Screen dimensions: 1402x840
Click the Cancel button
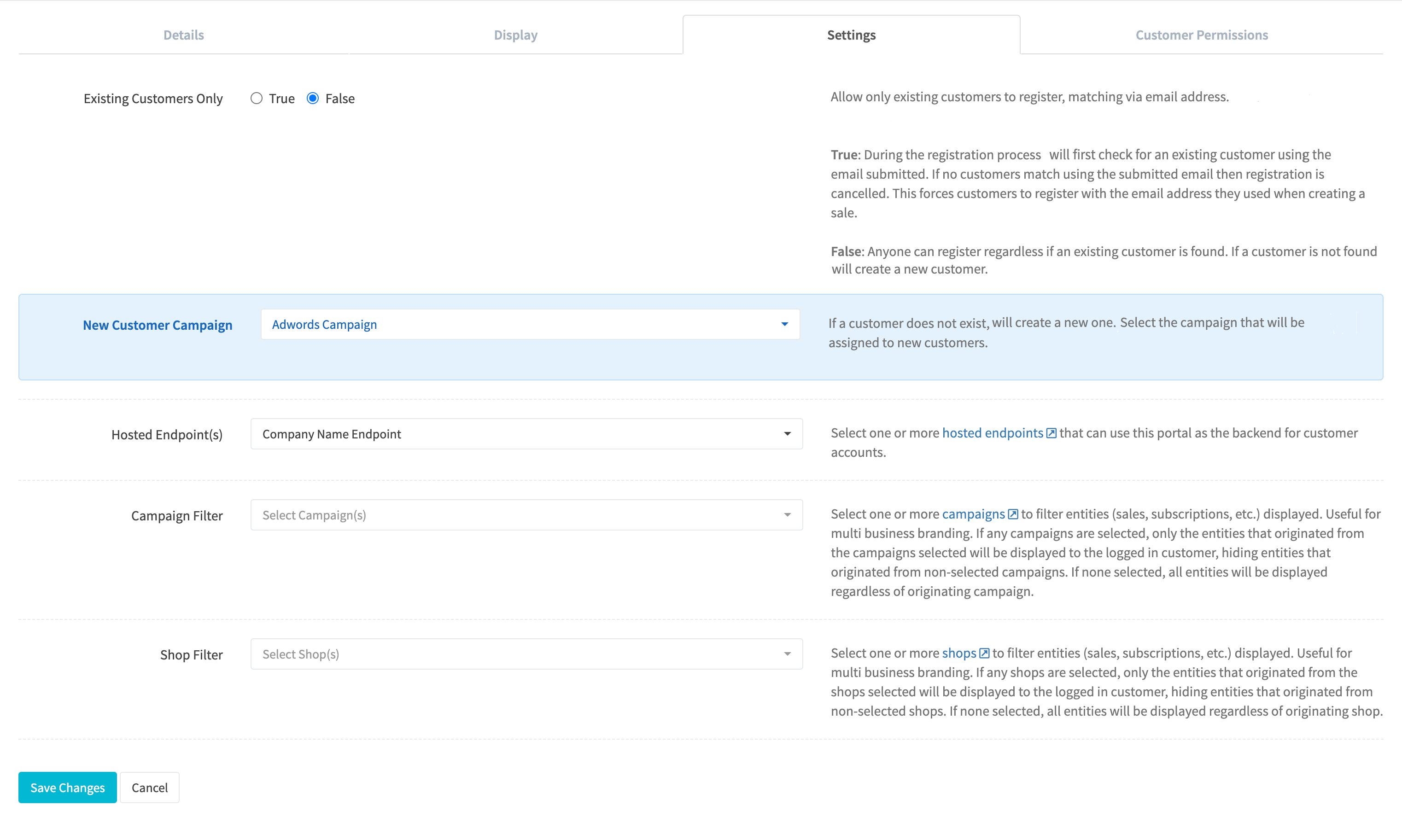click(149, 787)
